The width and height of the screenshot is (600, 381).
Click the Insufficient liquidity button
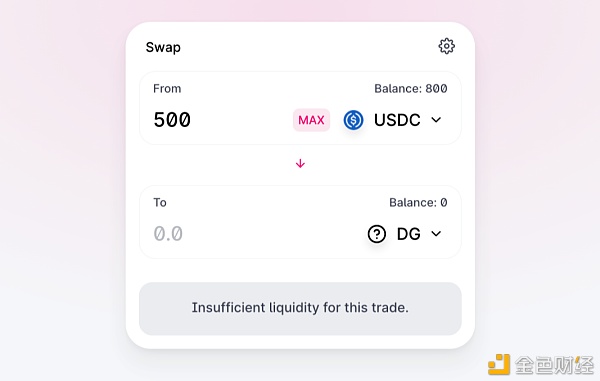click(x=300, y=309)
